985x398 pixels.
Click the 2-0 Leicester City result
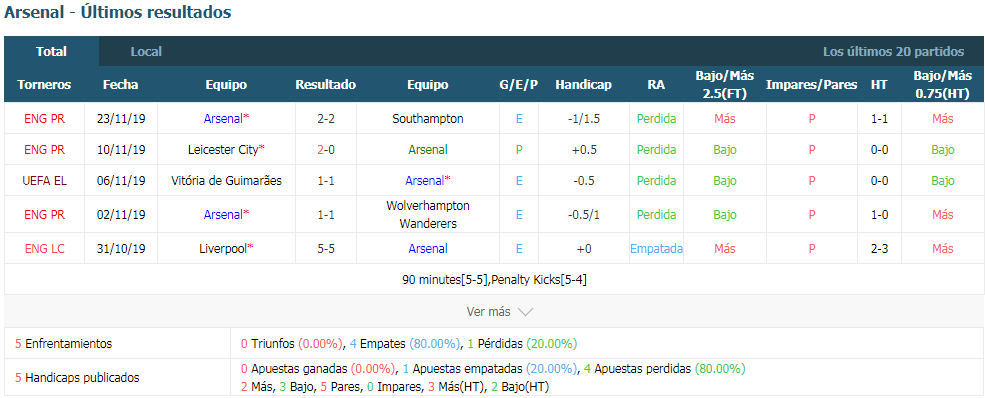[326, 149]
